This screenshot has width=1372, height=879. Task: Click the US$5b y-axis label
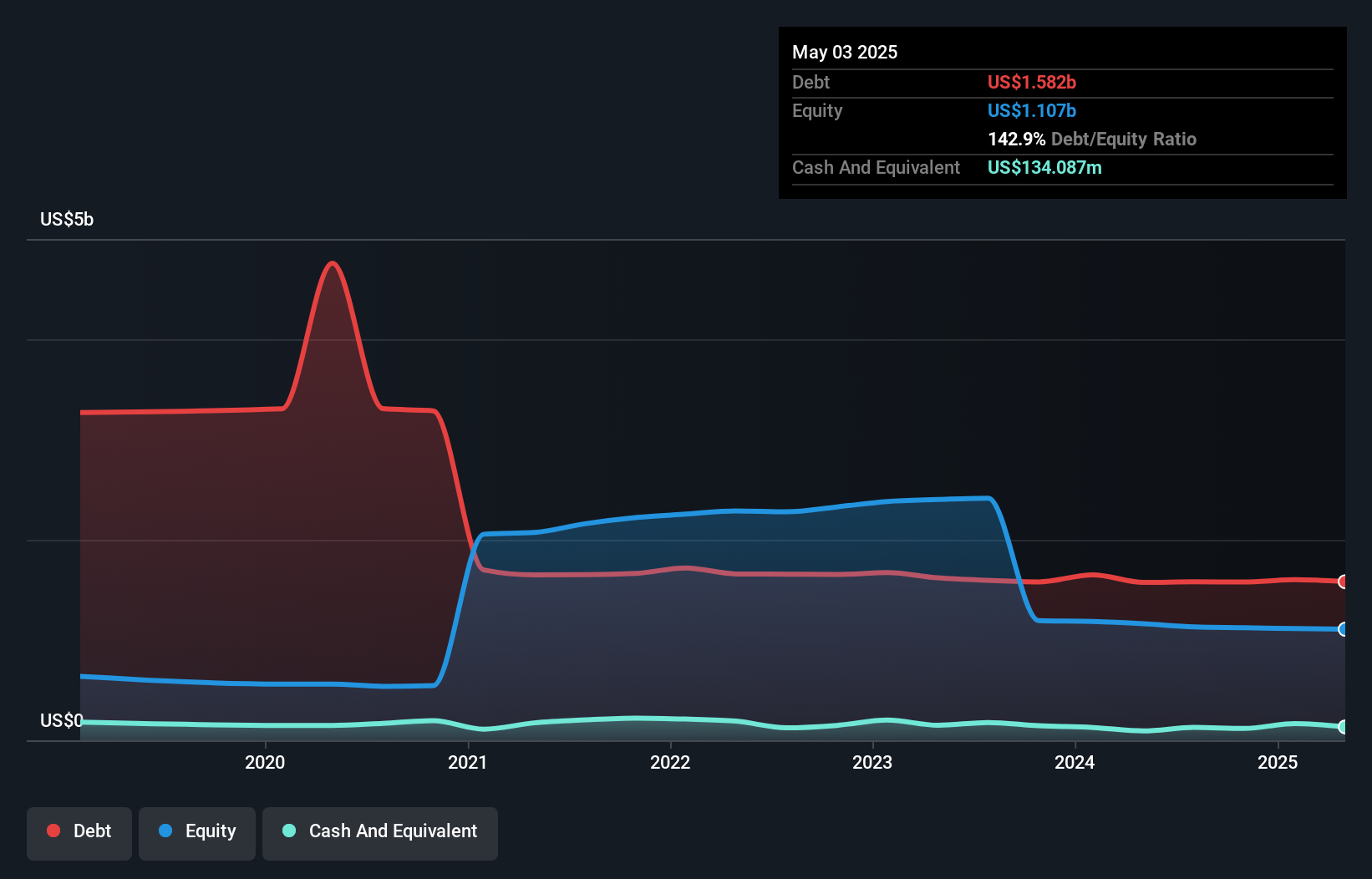pyautogui.click(x=67, y=220)
